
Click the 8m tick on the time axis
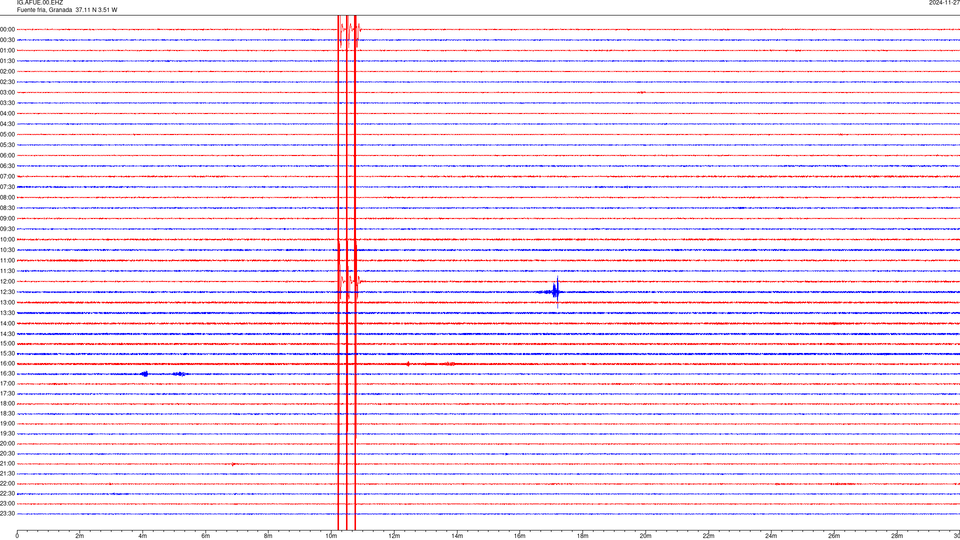(x=268, y=536)
